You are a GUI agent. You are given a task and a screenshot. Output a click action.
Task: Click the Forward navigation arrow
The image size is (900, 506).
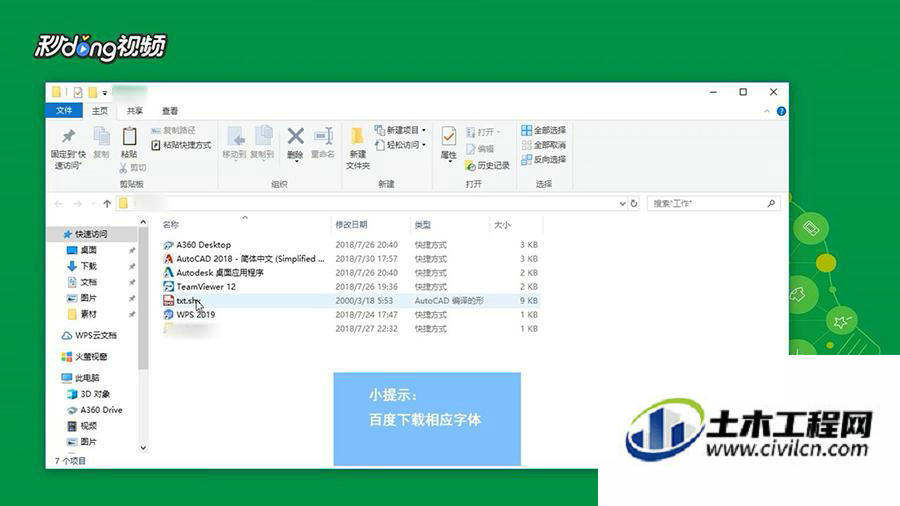[x=77, y=204]
